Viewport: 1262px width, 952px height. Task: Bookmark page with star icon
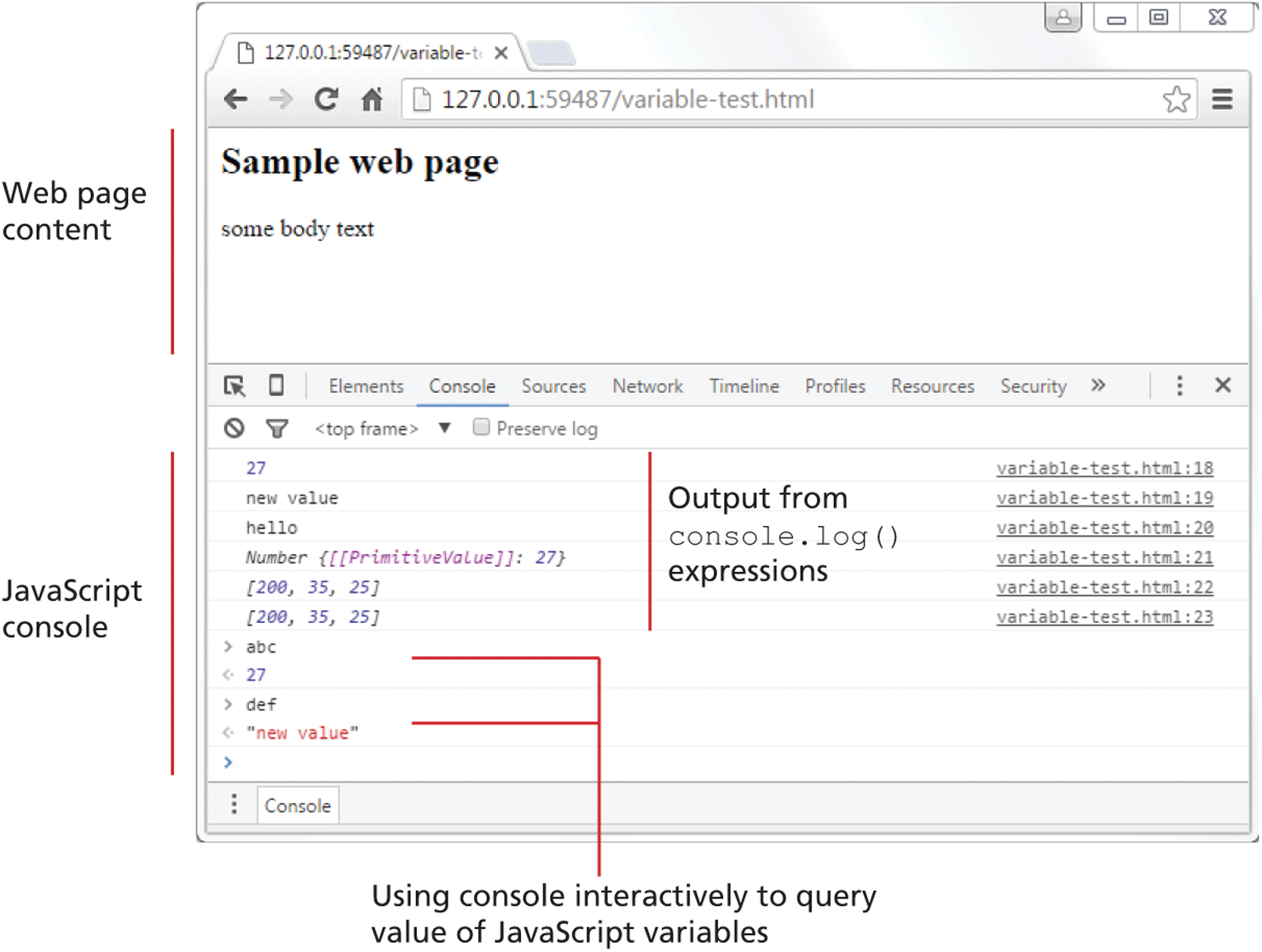coord(1176,100)
